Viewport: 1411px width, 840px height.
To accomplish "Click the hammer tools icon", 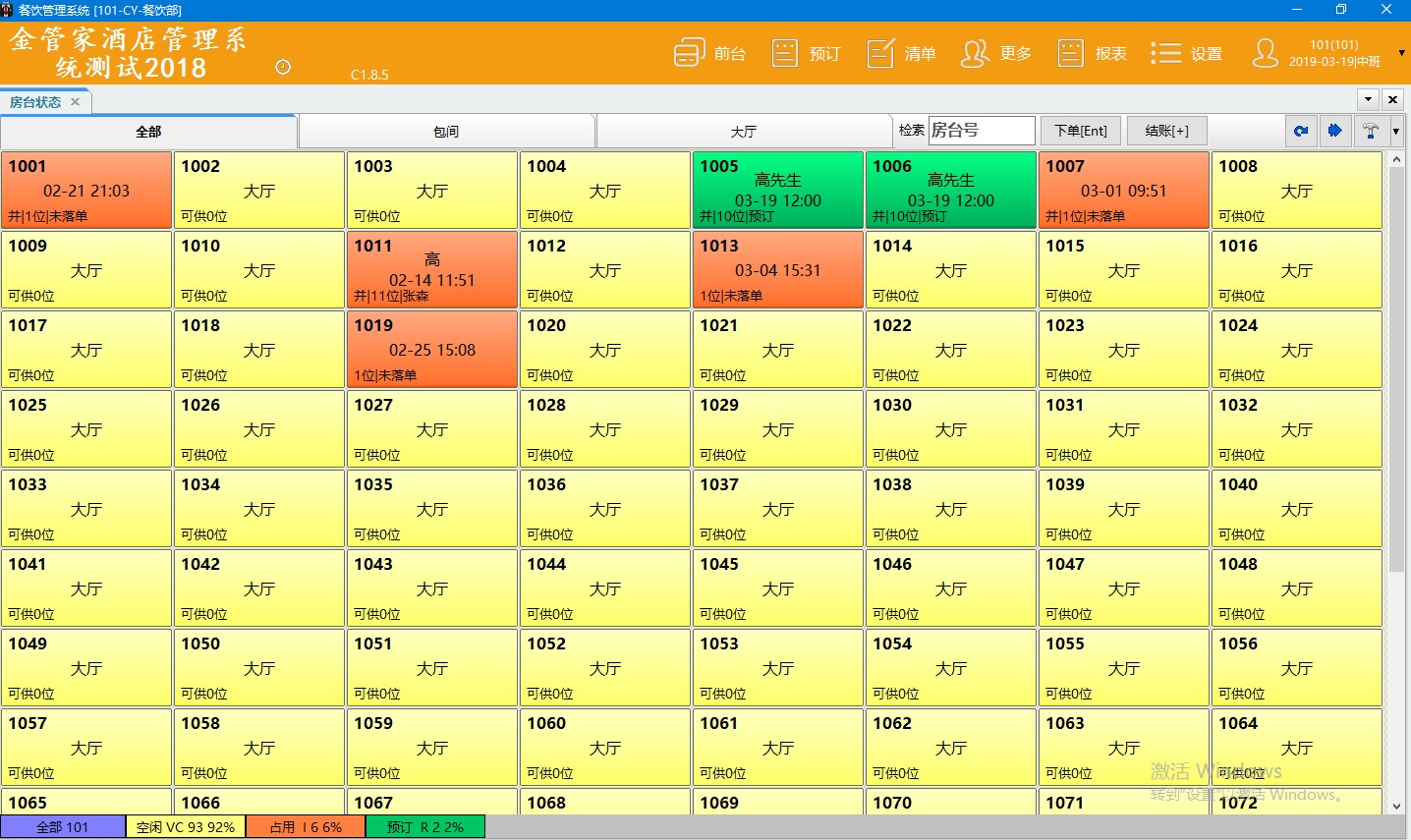I will pyautogui.click(x=1371, y=131).
